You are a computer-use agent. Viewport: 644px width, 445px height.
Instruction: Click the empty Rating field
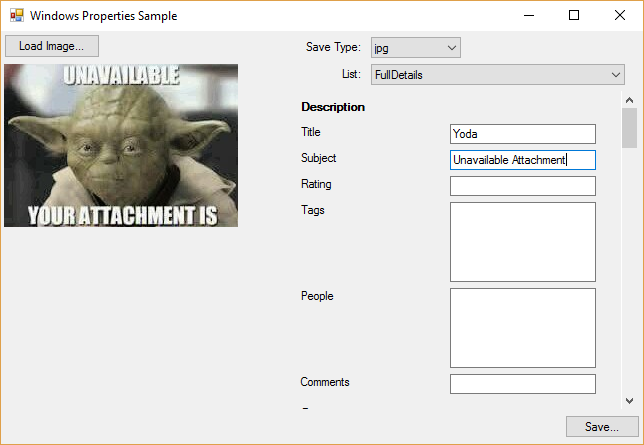[523, 186]
